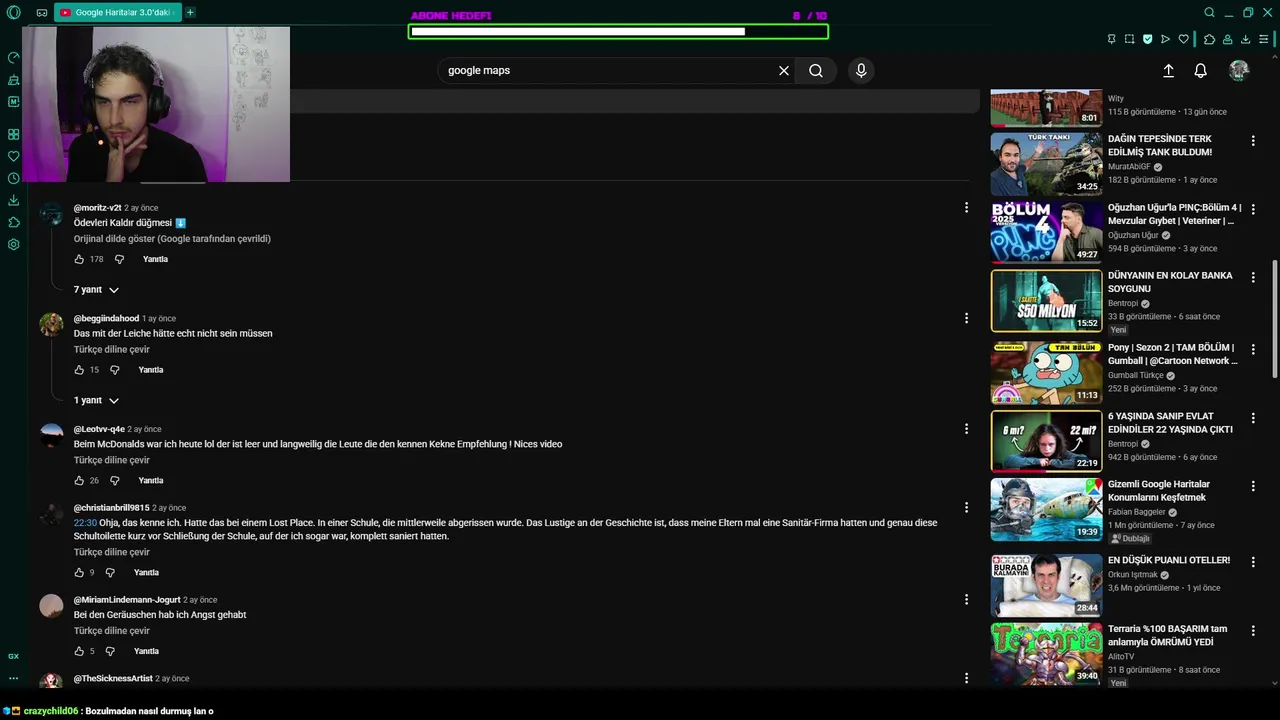Like the comment by @christianbrill9815
Viewport: 1280px width, 720px height.
pos(79,573)
